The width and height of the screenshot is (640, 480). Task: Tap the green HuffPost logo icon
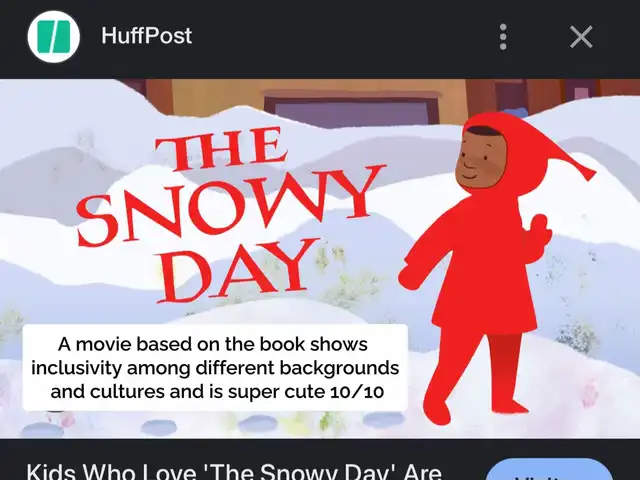[53, 36]
